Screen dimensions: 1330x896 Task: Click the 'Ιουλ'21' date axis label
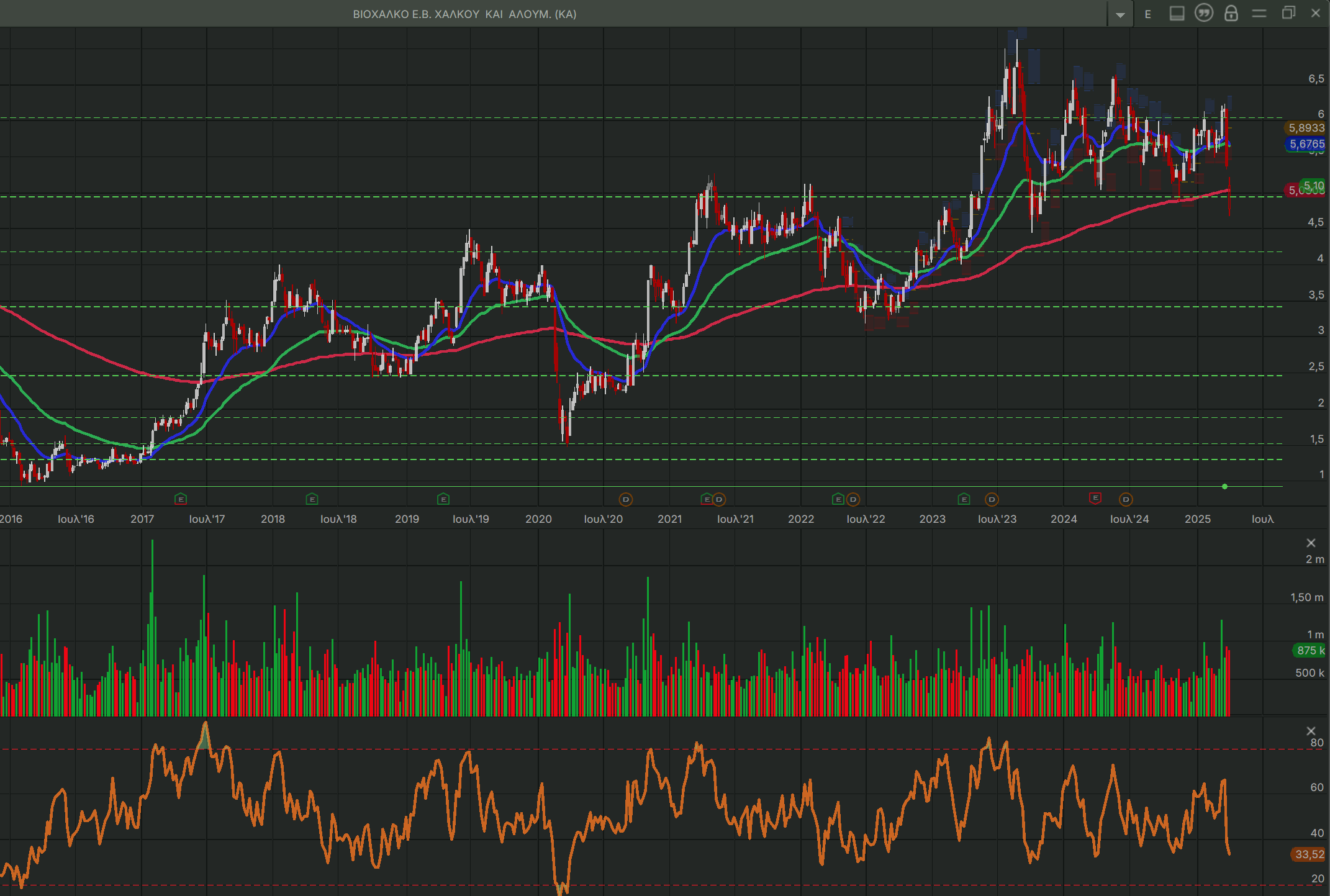pyautogui.click(x=735, y=519)
